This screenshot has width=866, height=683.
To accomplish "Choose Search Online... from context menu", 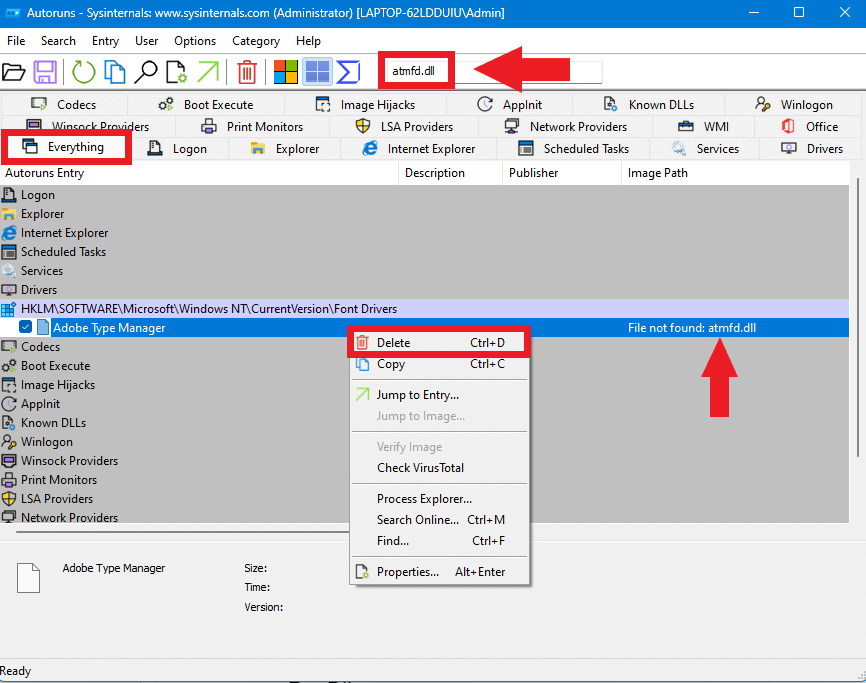I will 440,520.
